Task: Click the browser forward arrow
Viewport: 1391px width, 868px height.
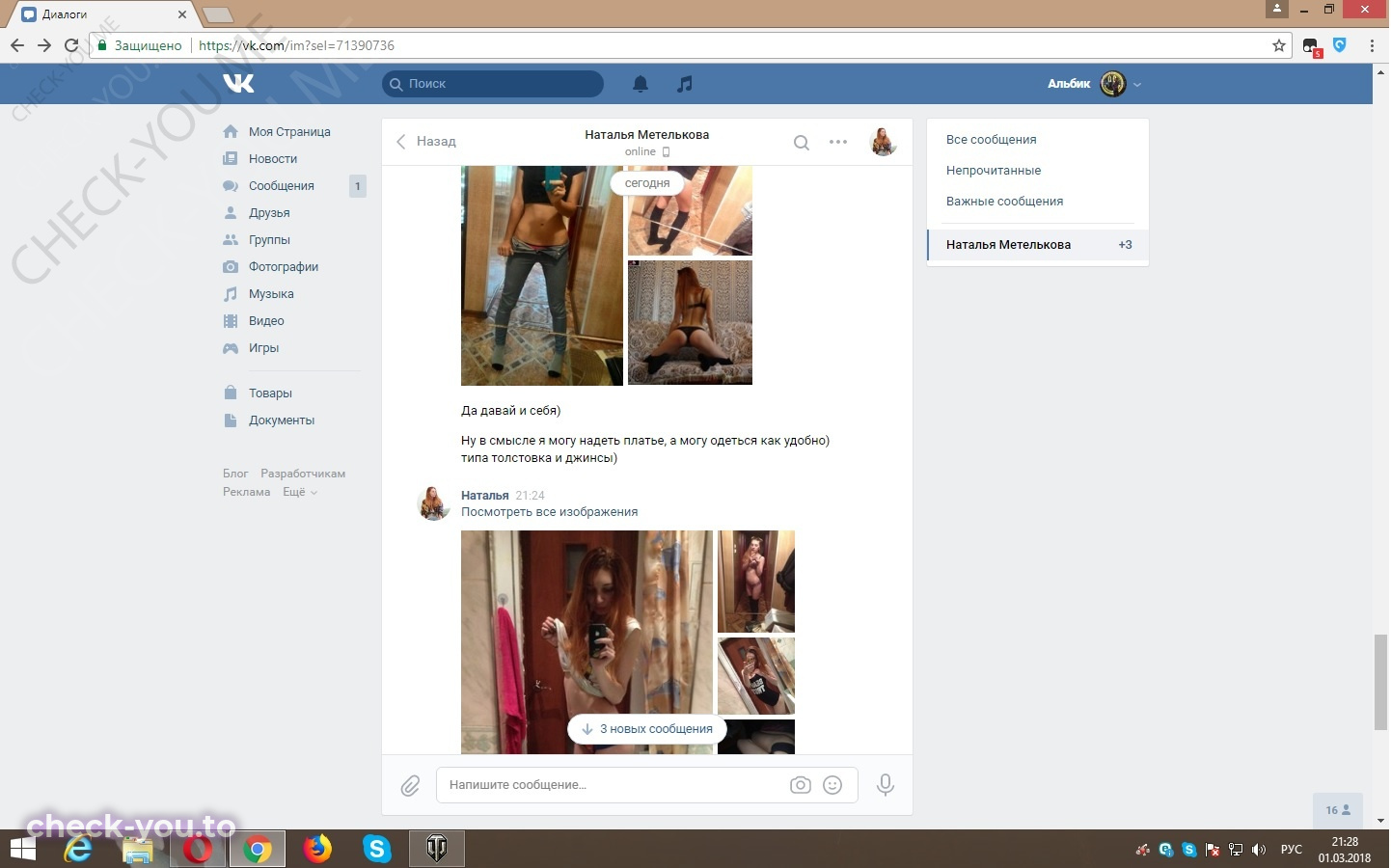Action: (44, 45)
